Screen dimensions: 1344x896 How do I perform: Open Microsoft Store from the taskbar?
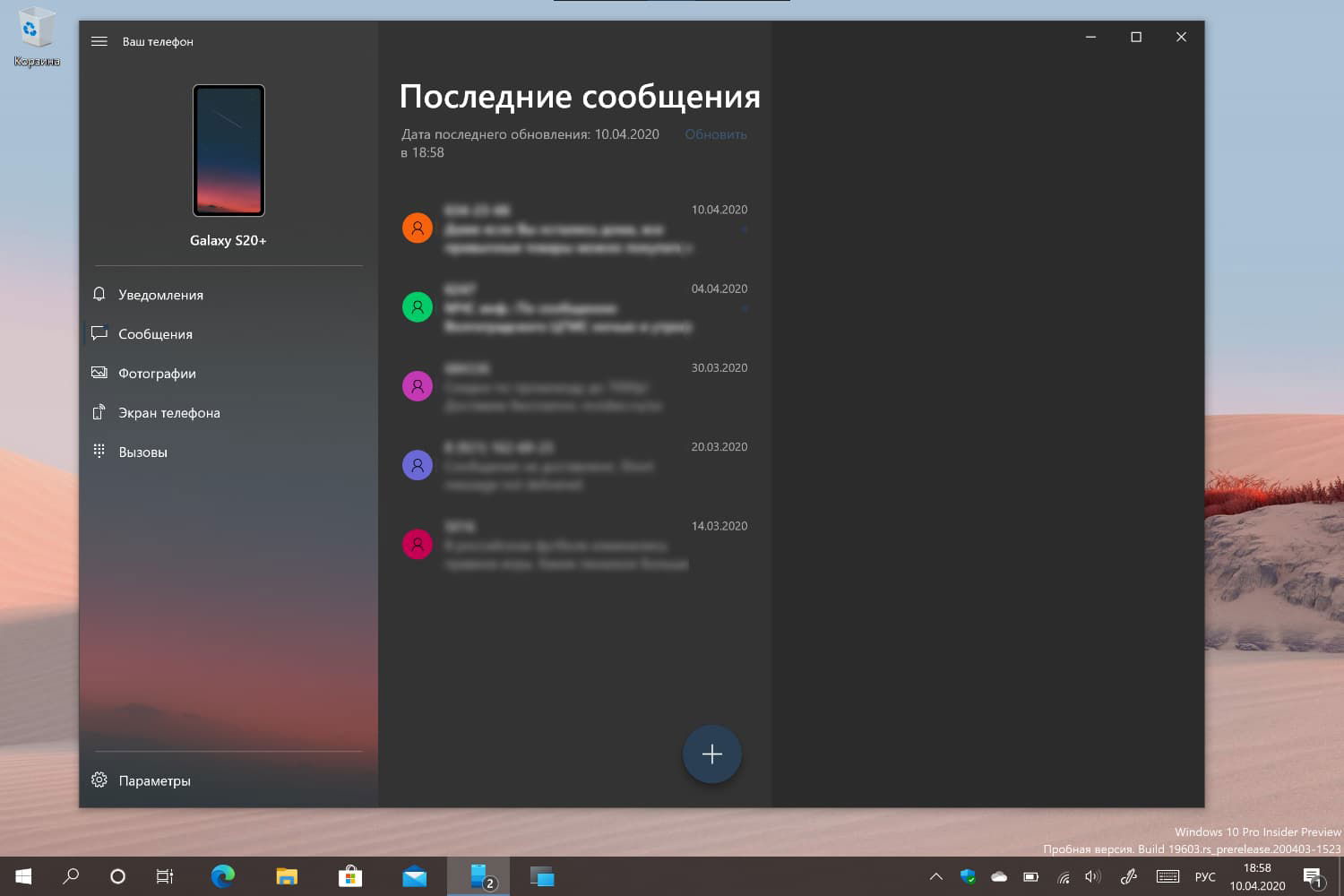click(x=349, y=876)
